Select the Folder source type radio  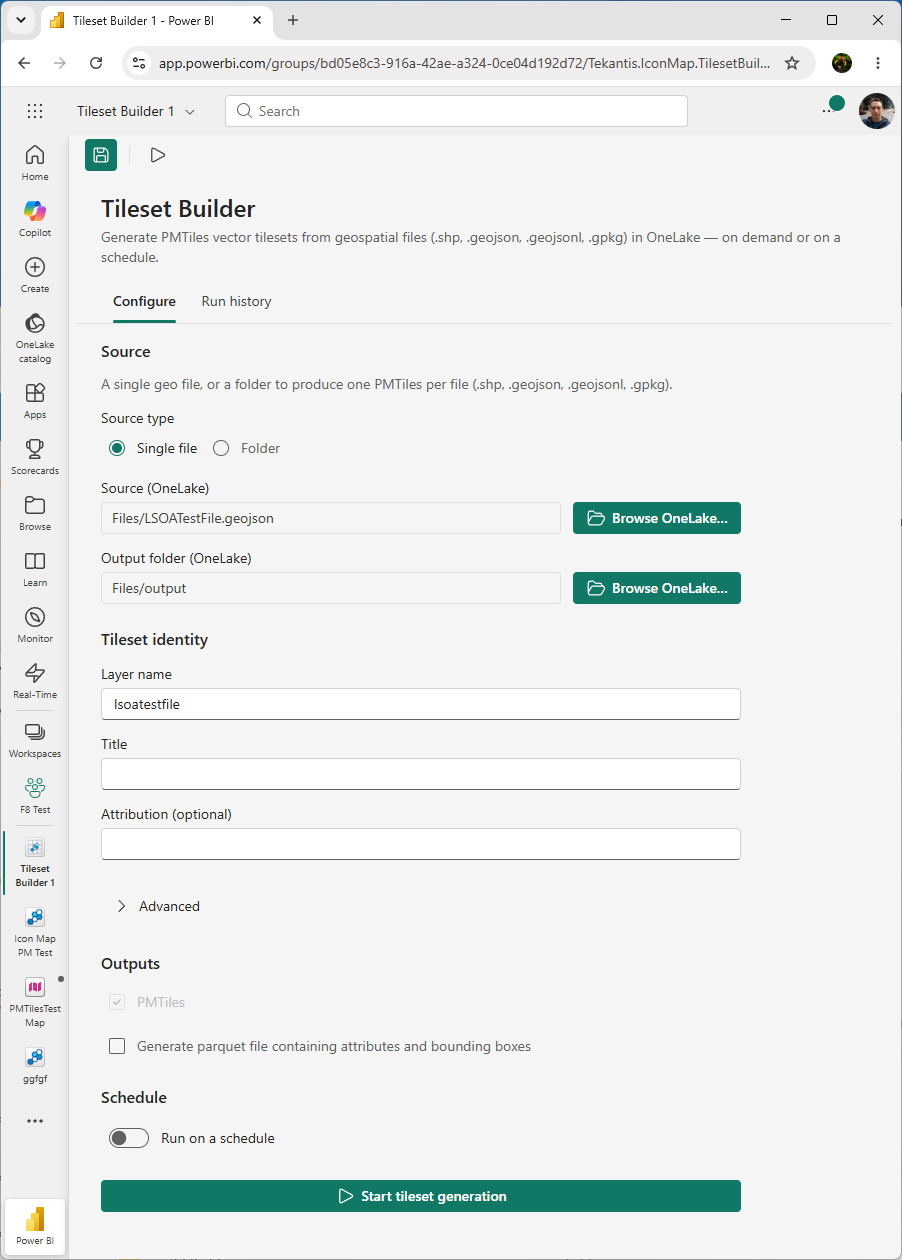coord(221,448)
